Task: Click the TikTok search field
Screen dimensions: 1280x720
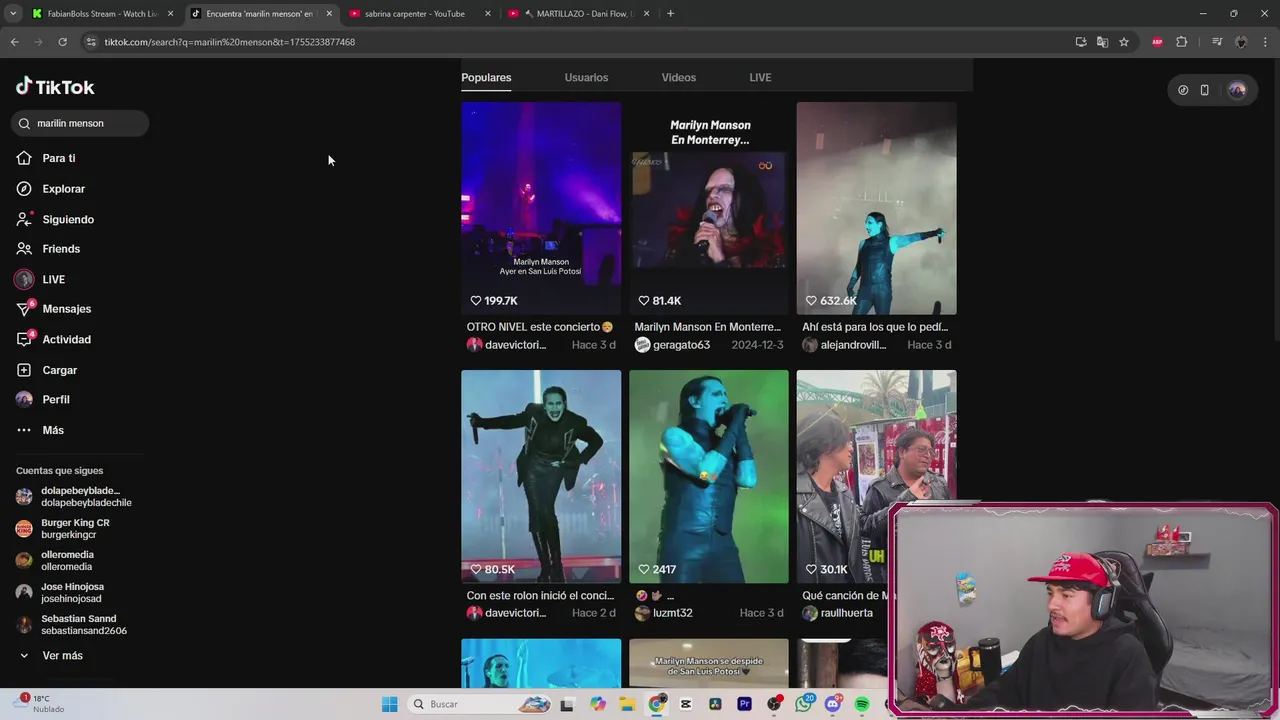Action: [x=80, y=123]
